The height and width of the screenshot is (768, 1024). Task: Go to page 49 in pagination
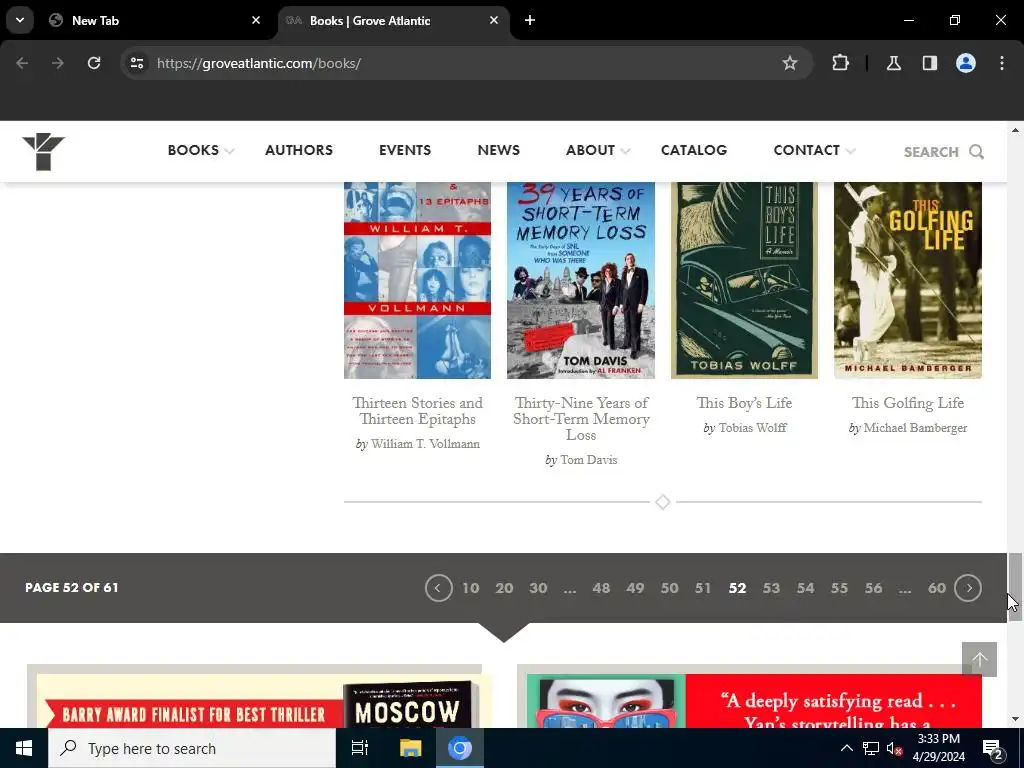pyautogui.click(x=635, y=588)
